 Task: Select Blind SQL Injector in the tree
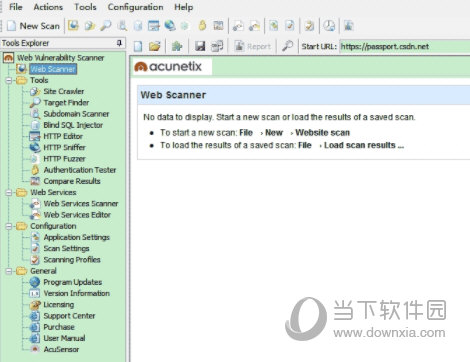click(x=73, y=125)
